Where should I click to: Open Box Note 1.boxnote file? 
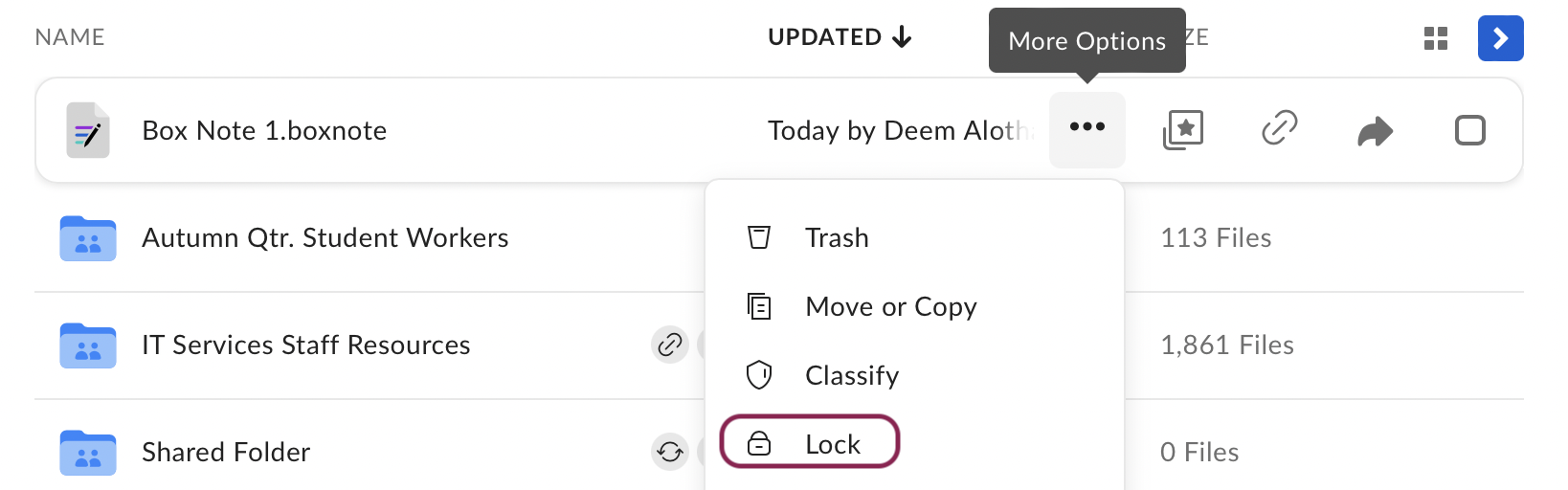click(264, 130)
